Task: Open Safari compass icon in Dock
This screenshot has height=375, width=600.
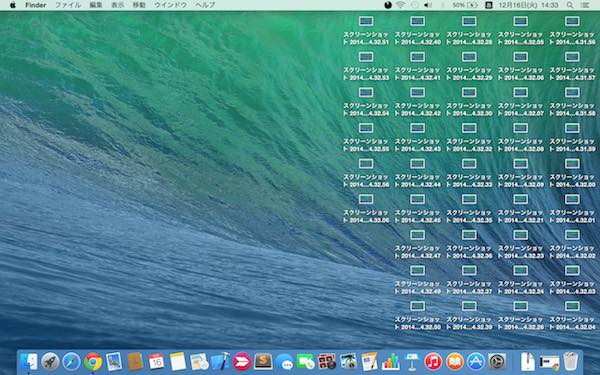Action: (x=72, y=362)
